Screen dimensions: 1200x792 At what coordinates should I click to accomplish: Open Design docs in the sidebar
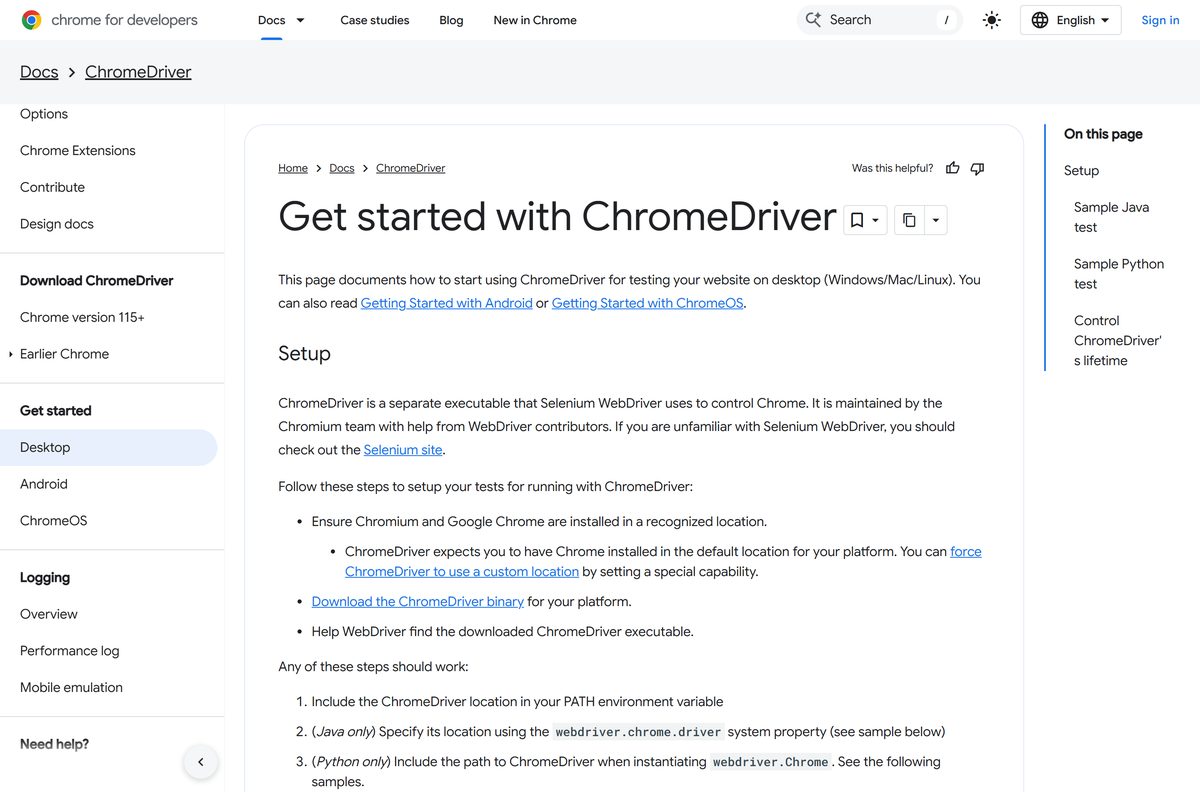point(57,224)
